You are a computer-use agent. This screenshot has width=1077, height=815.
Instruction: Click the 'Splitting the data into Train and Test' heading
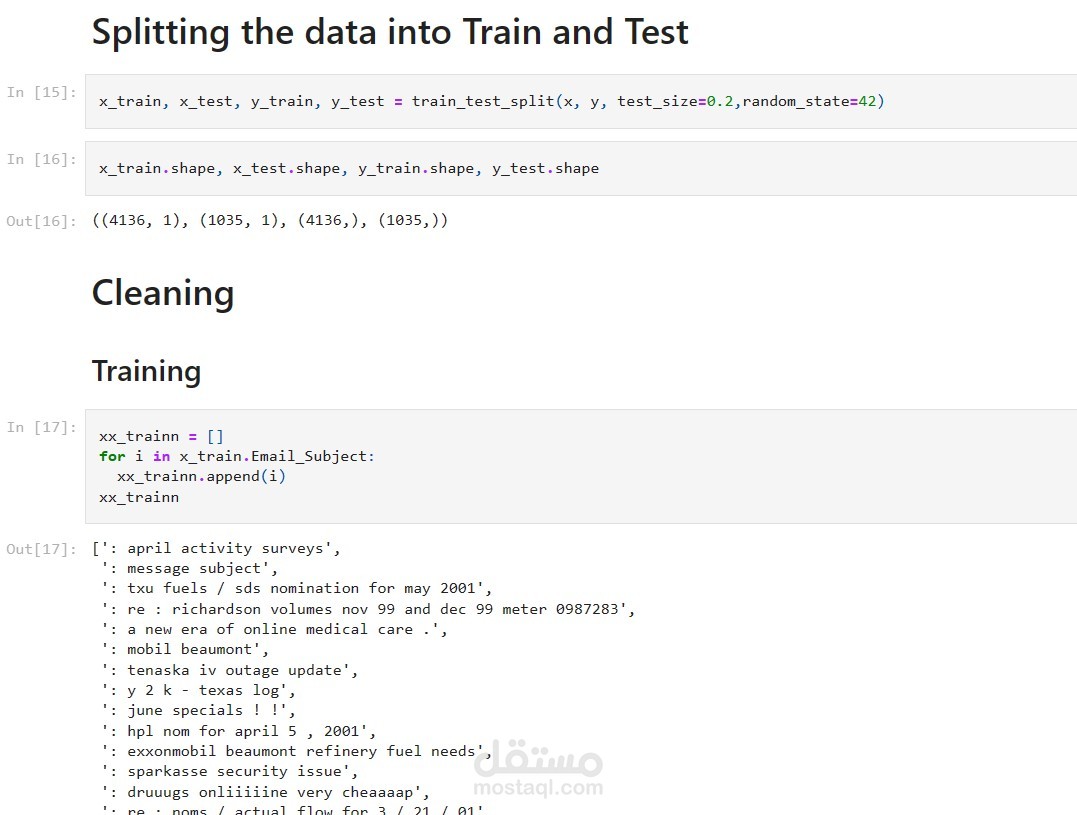390,32
